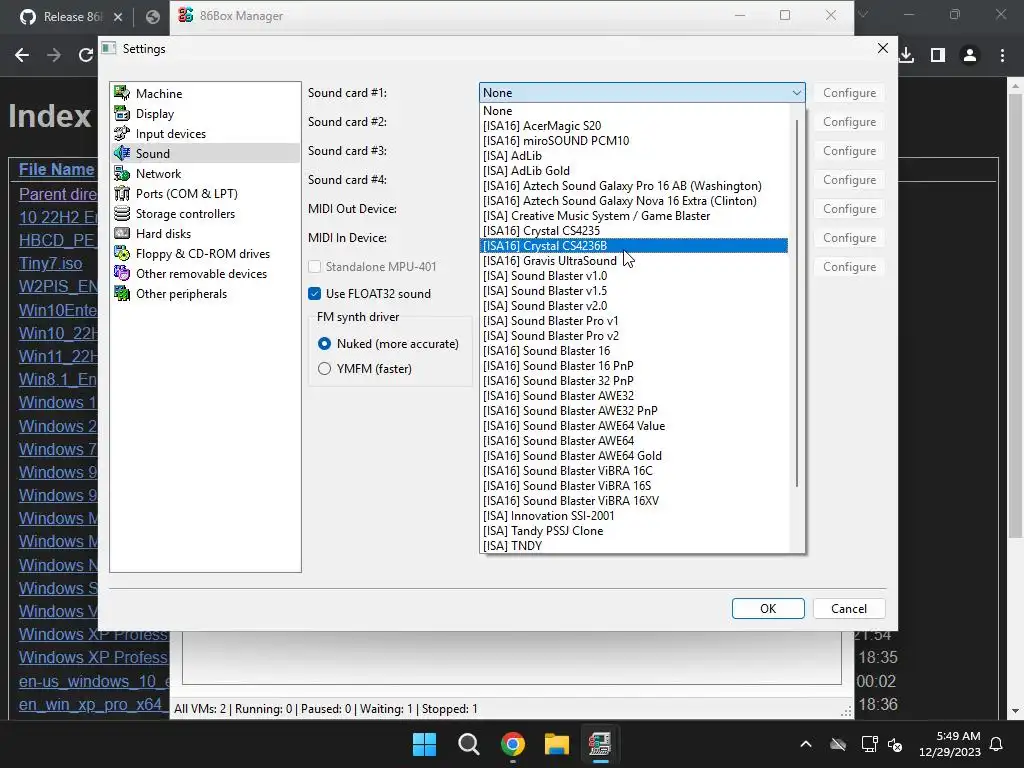Viewport: 1024px width, 768px height.
Task: Choose None from the sound card list
Action: [633, 110]
